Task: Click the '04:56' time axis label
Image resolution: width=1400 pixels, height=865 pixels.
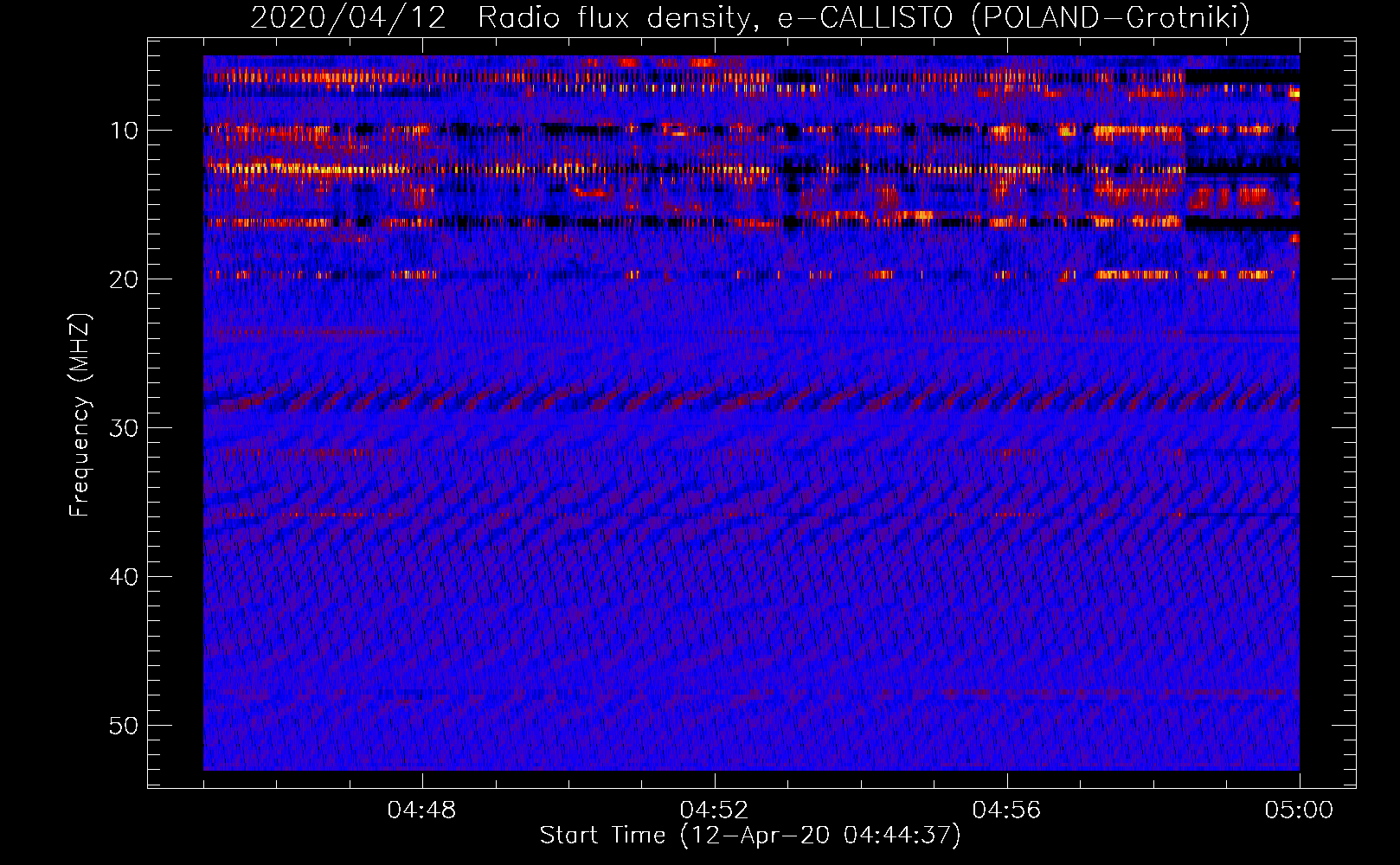Action: 1006,811
